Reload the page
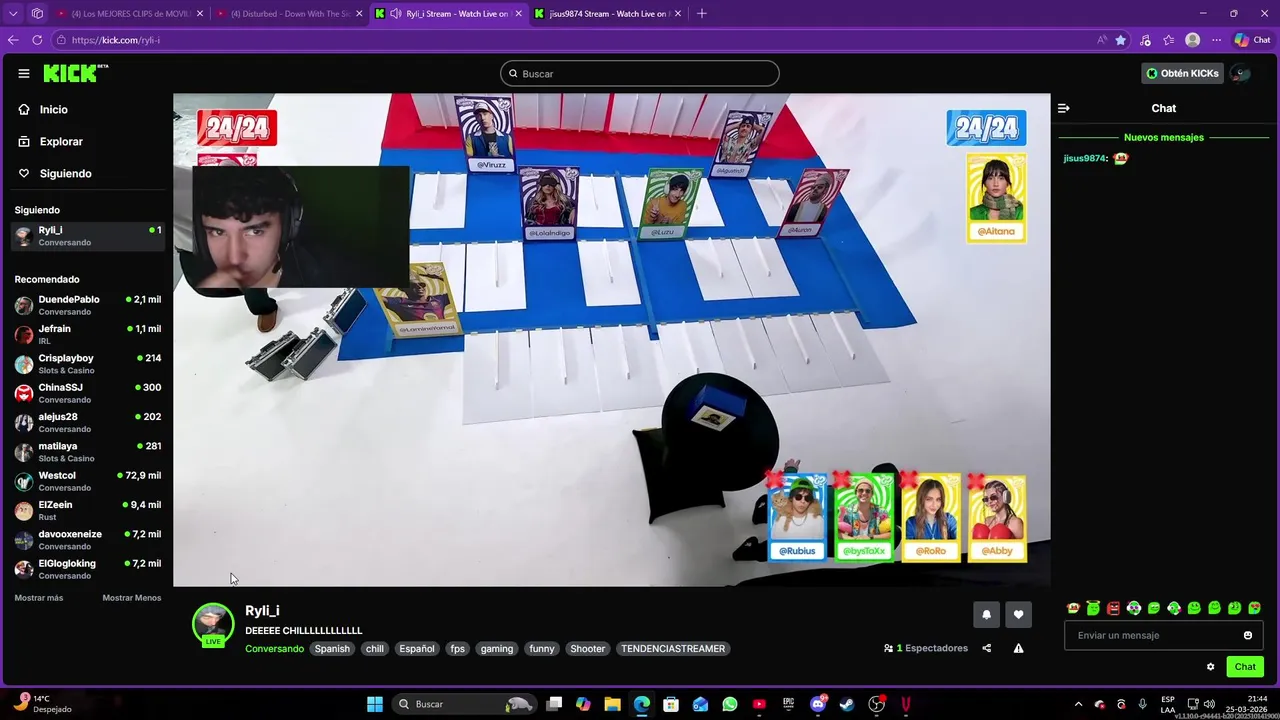Screen dimensions: 1280x720 coord(37,40)
